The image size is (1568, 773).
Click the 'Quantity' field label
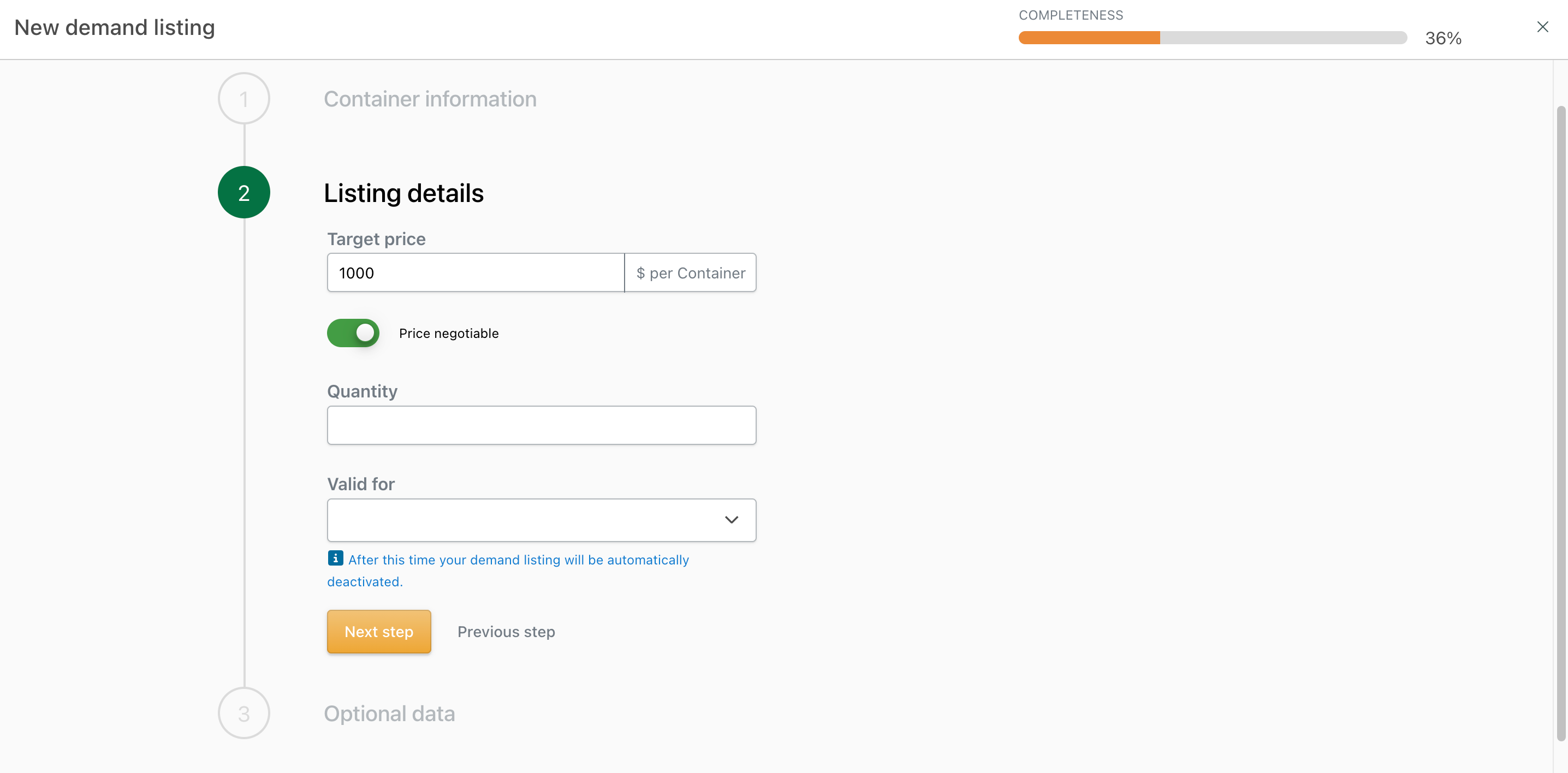point(363,391)
